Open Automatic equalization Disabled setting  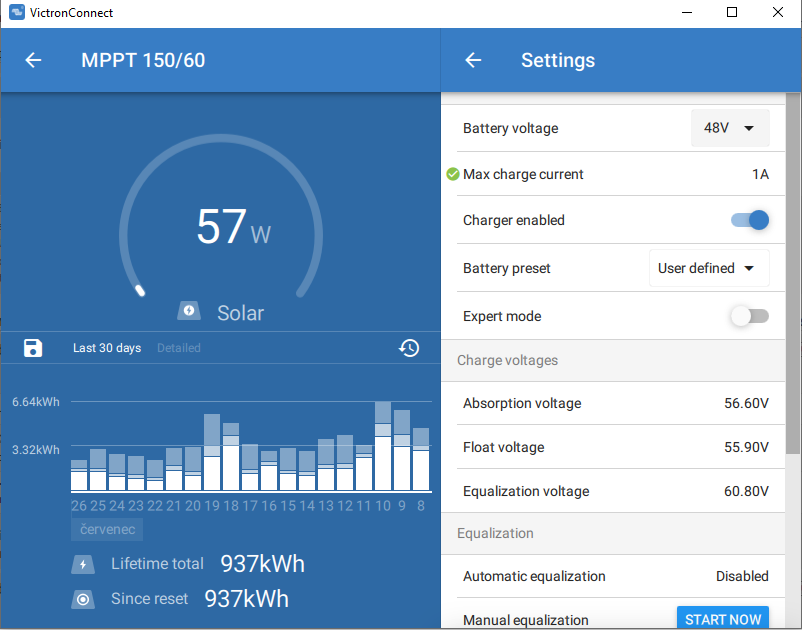(741, 576)
